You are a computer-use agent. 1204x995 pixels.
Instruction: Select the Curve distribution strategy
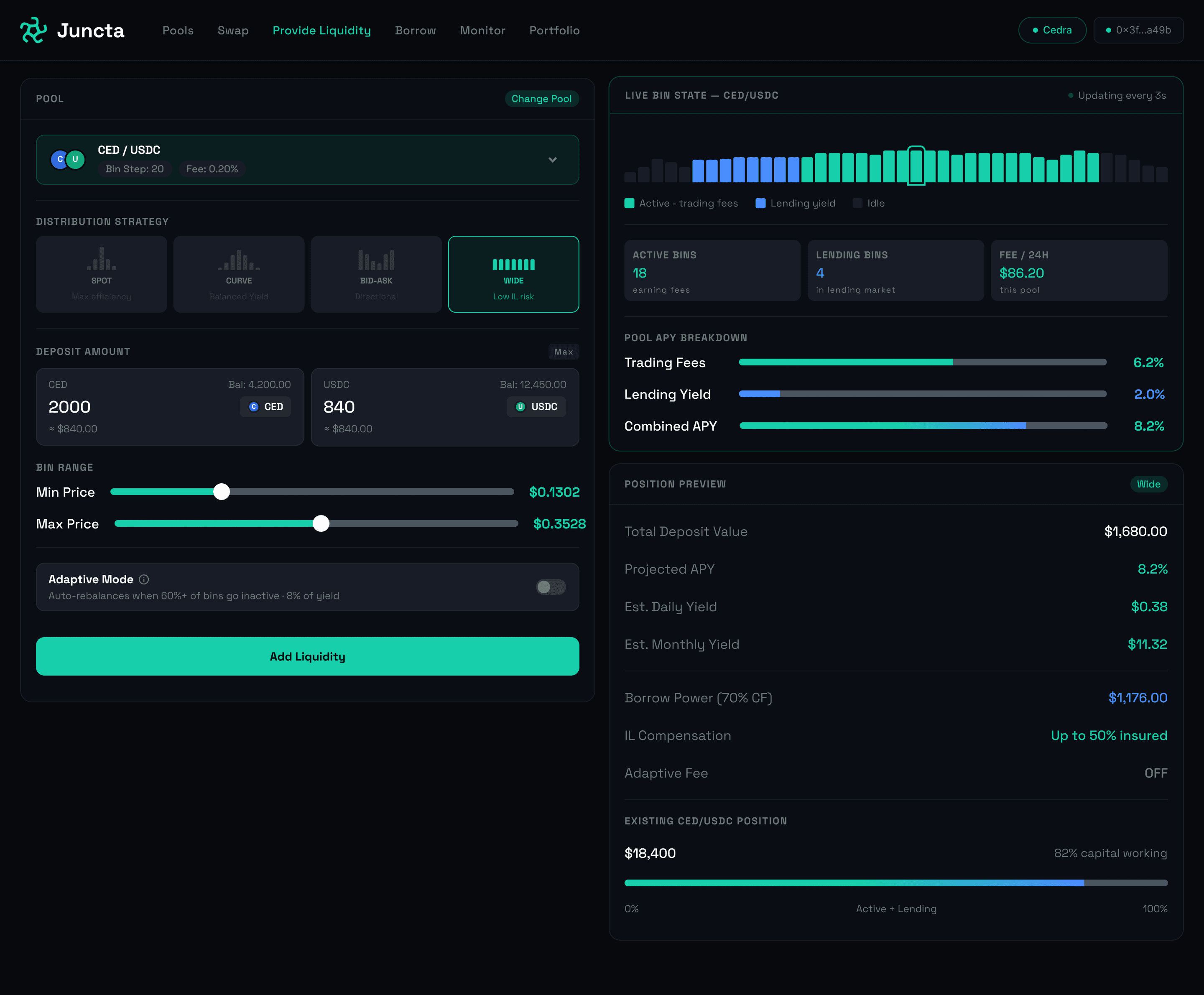(239, 274)
